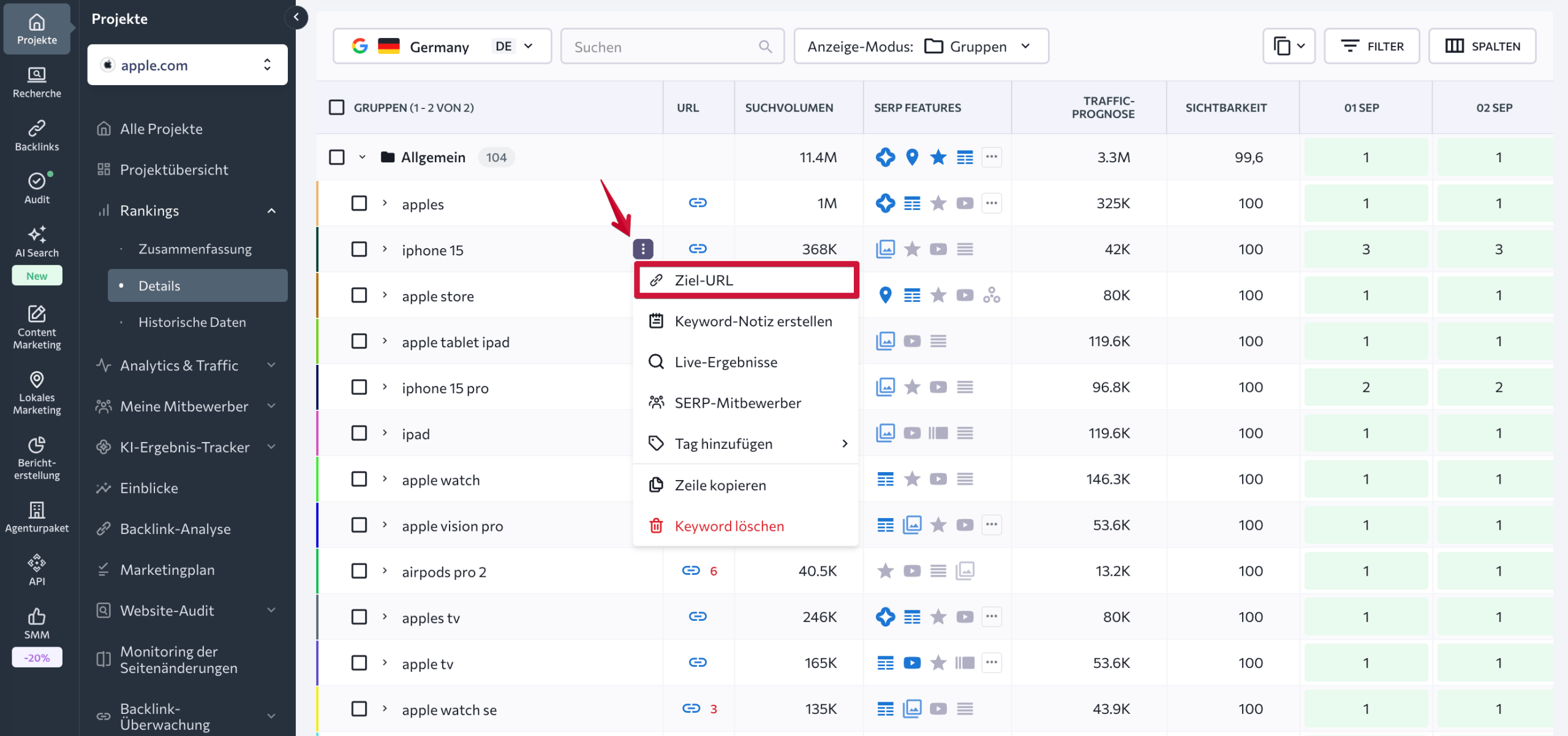Image resolution: width=1568 pixels, height=736 pixels.
Task: Collapse the Allgemein group
Action: (362, 157)
